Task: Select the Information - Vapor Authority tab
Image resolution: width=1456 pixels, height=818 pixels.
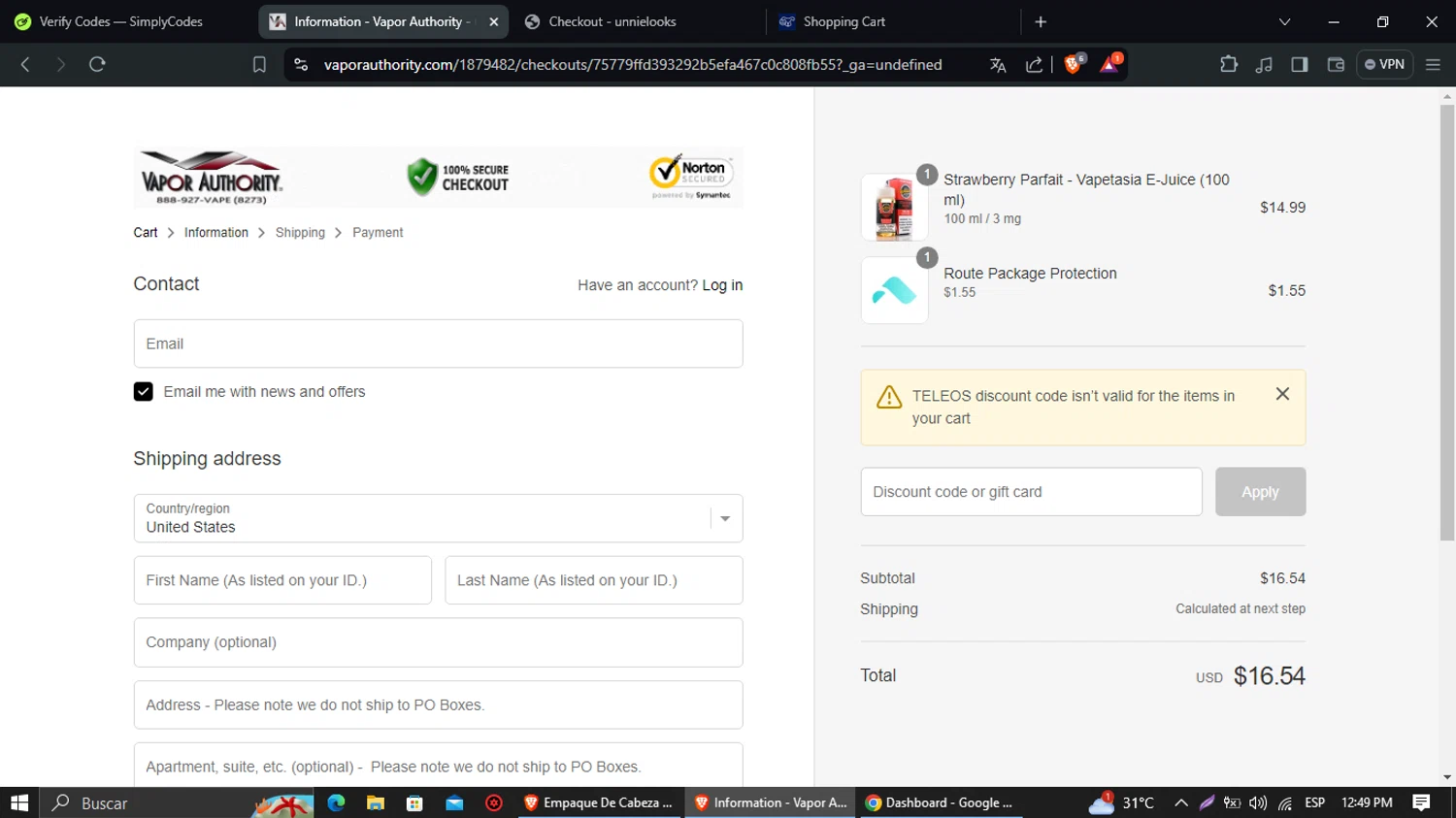Action: coord(383,21)
